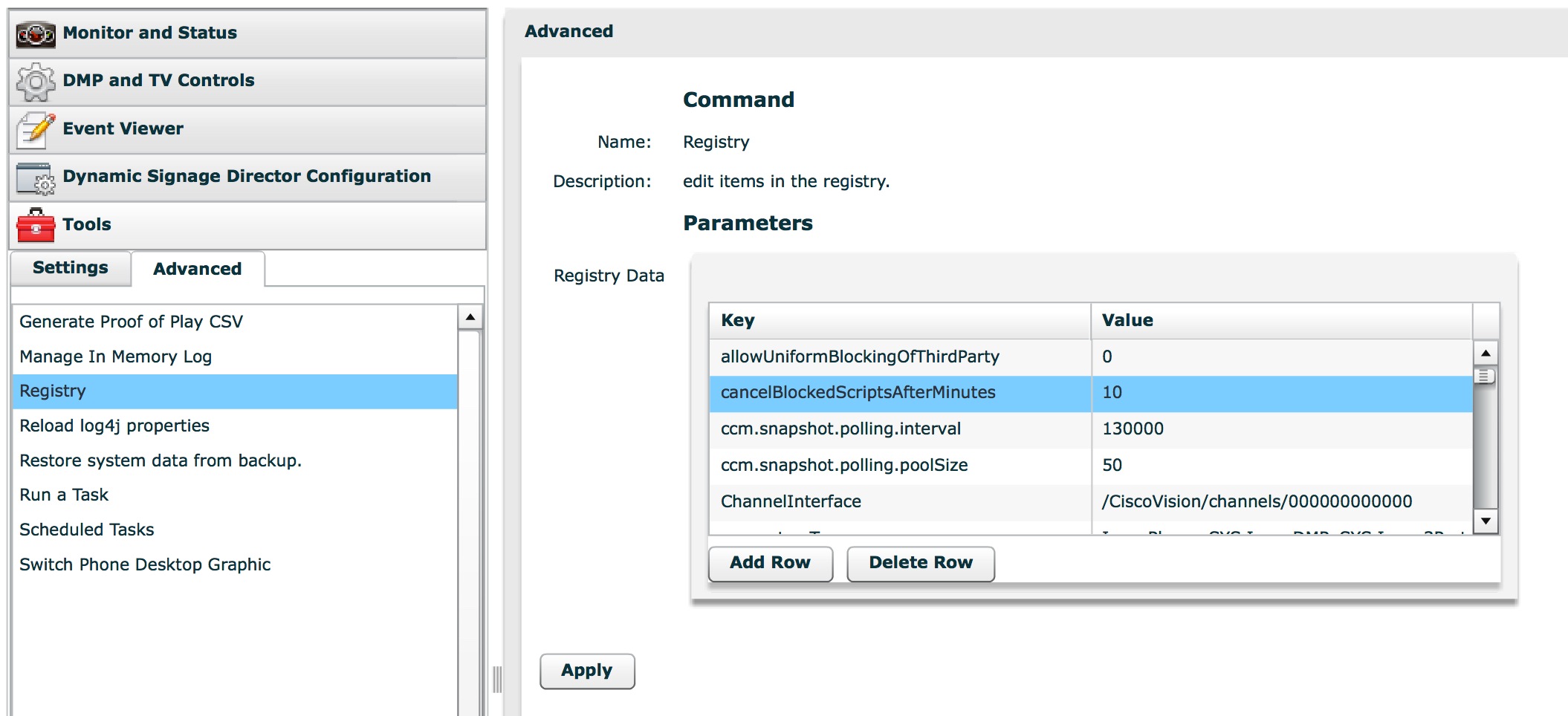Click the Delete Row button
The image size is (1568, 716).
point(921,564)
